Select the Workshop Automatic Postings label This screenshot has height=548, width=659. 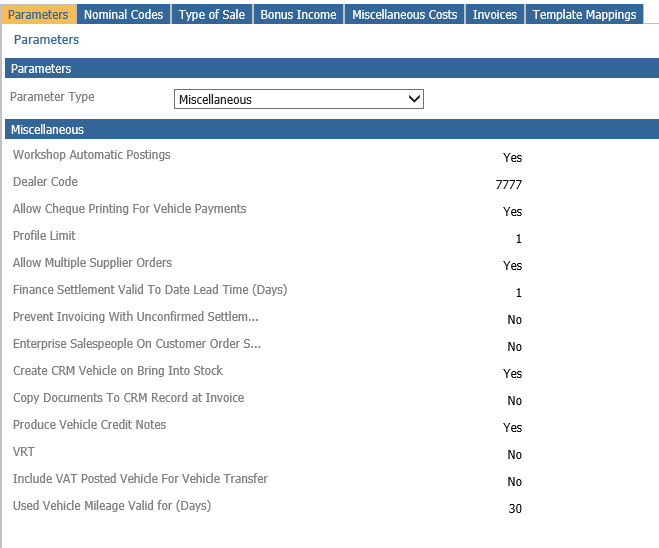tap(92, 155)
